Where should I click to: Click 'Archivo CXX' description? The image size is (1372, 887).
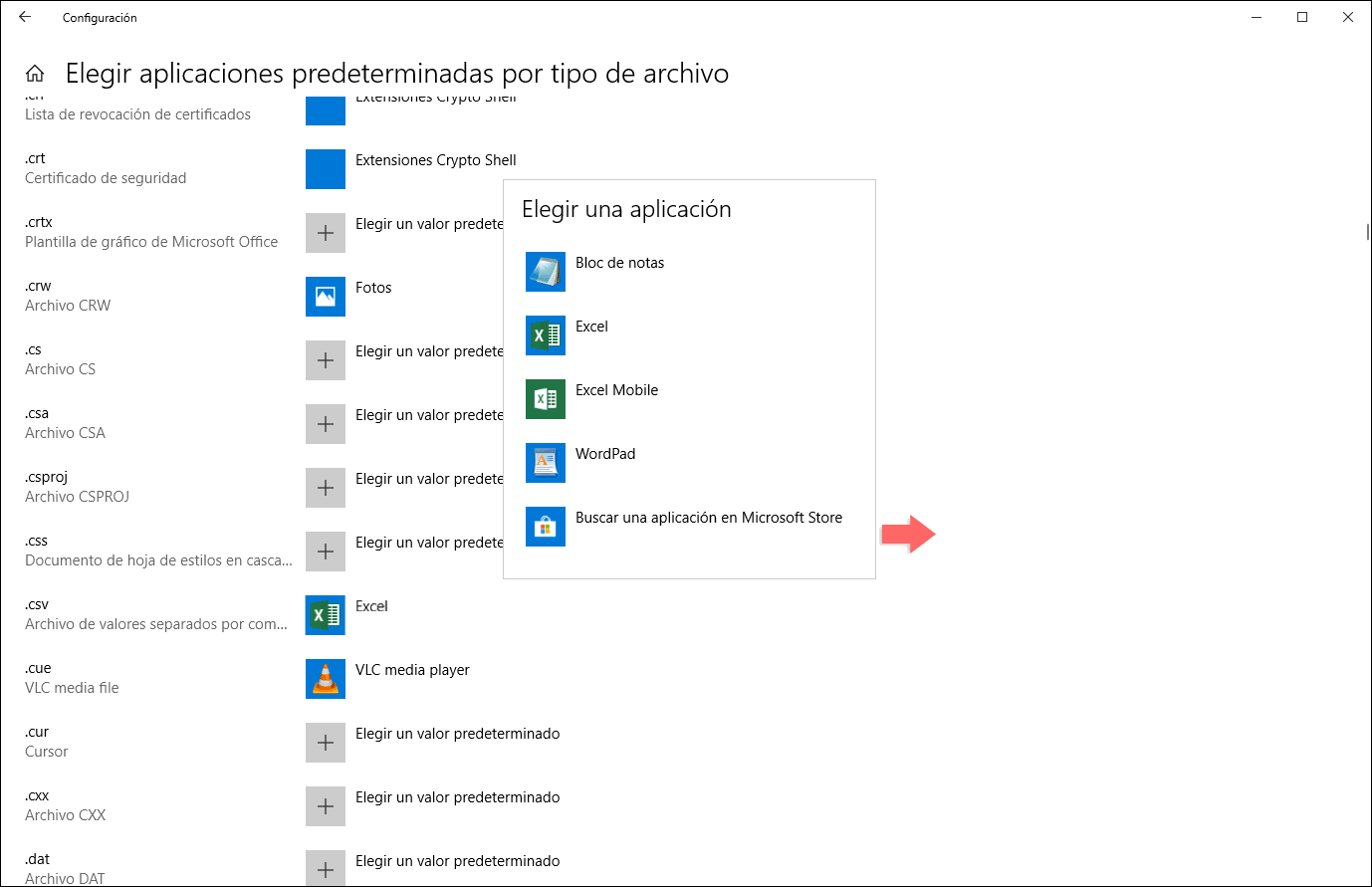click(x=65, y=815)
